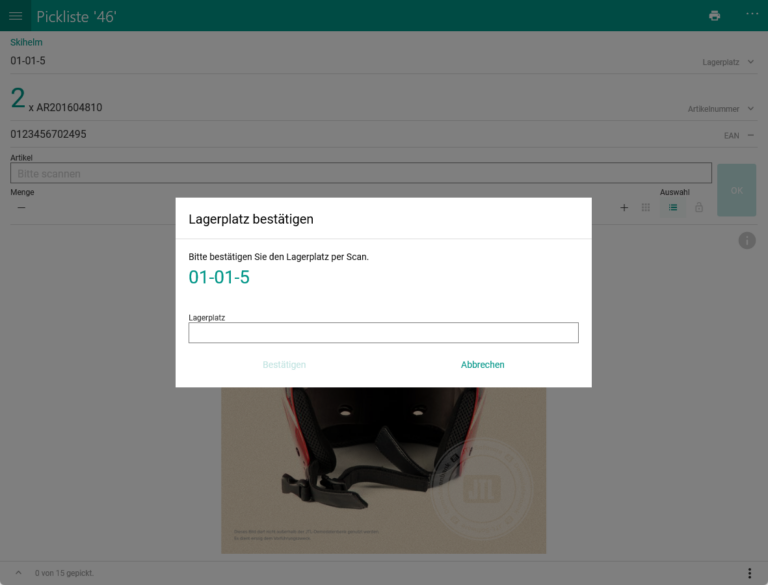Expand the bottom bar up chevron
Screen dimensions: 768x585
18,572
